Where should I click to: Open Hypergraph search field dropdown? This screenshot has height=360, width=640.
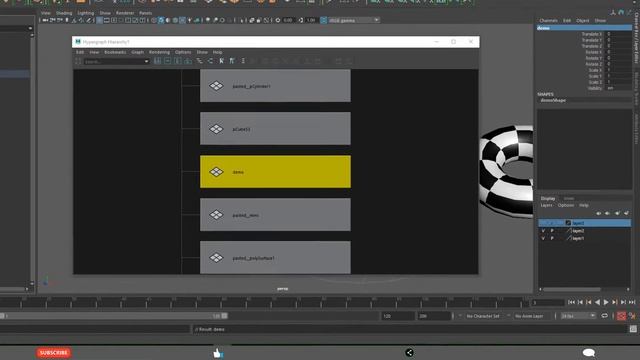147,61
